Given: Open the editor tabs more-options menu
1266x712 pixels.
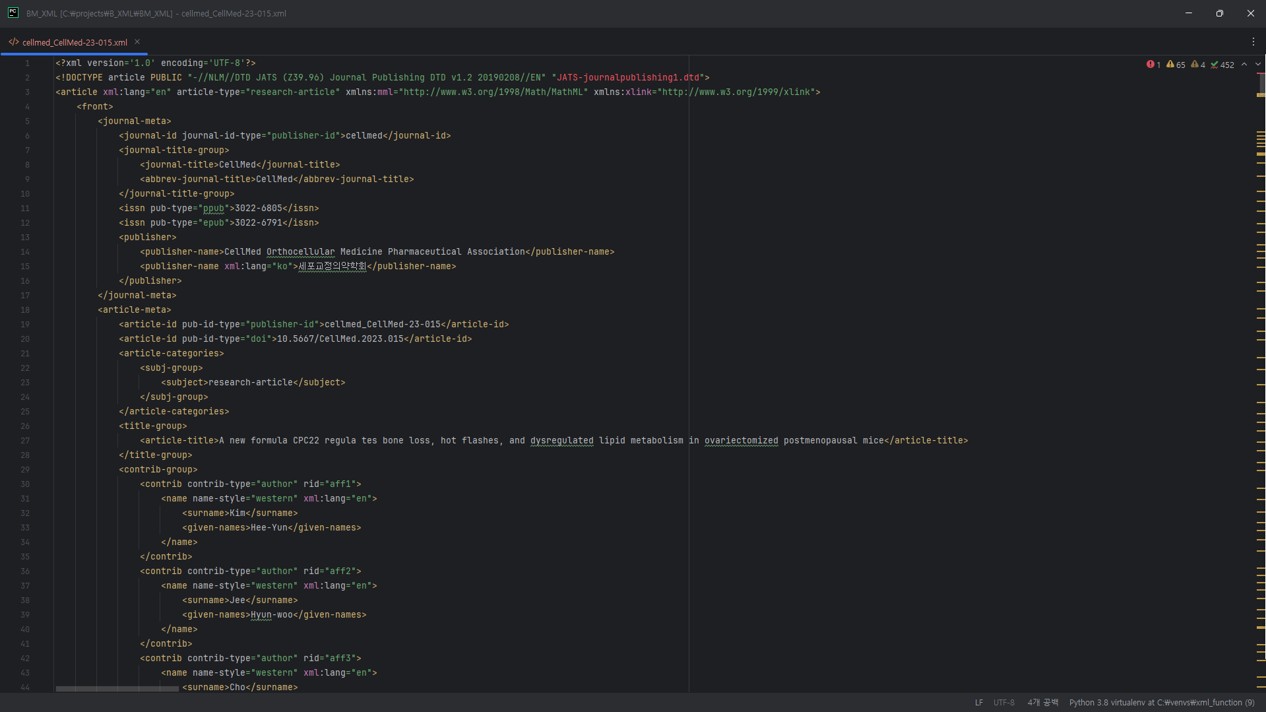Looking at the screenshot, I should [x=1253, y=42].
